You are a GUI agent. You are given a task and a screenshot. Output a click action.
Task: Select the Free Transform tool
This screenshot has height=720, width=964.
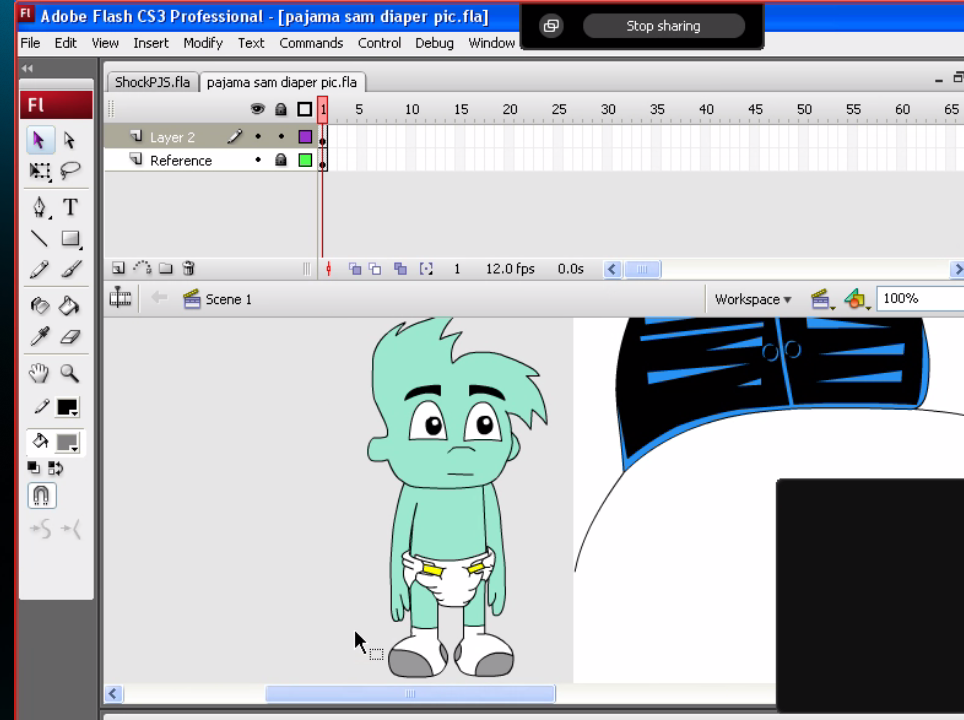tap(39, 170)
